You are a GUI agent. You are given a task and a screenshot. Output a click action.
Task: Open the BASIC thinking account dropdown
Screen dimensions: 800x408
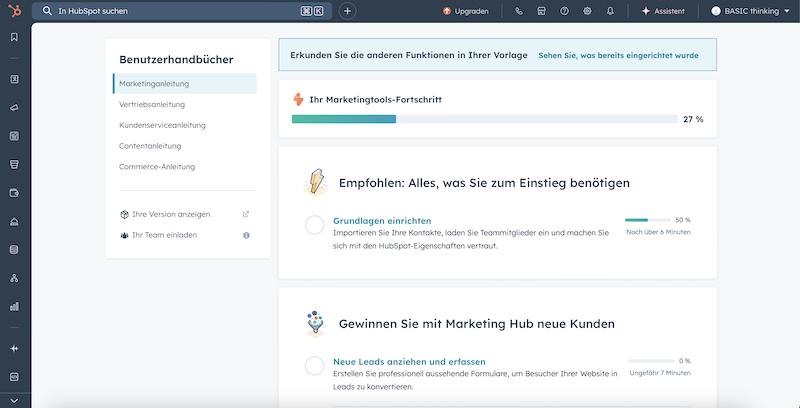pyautogui.click(x=750, y=11)
